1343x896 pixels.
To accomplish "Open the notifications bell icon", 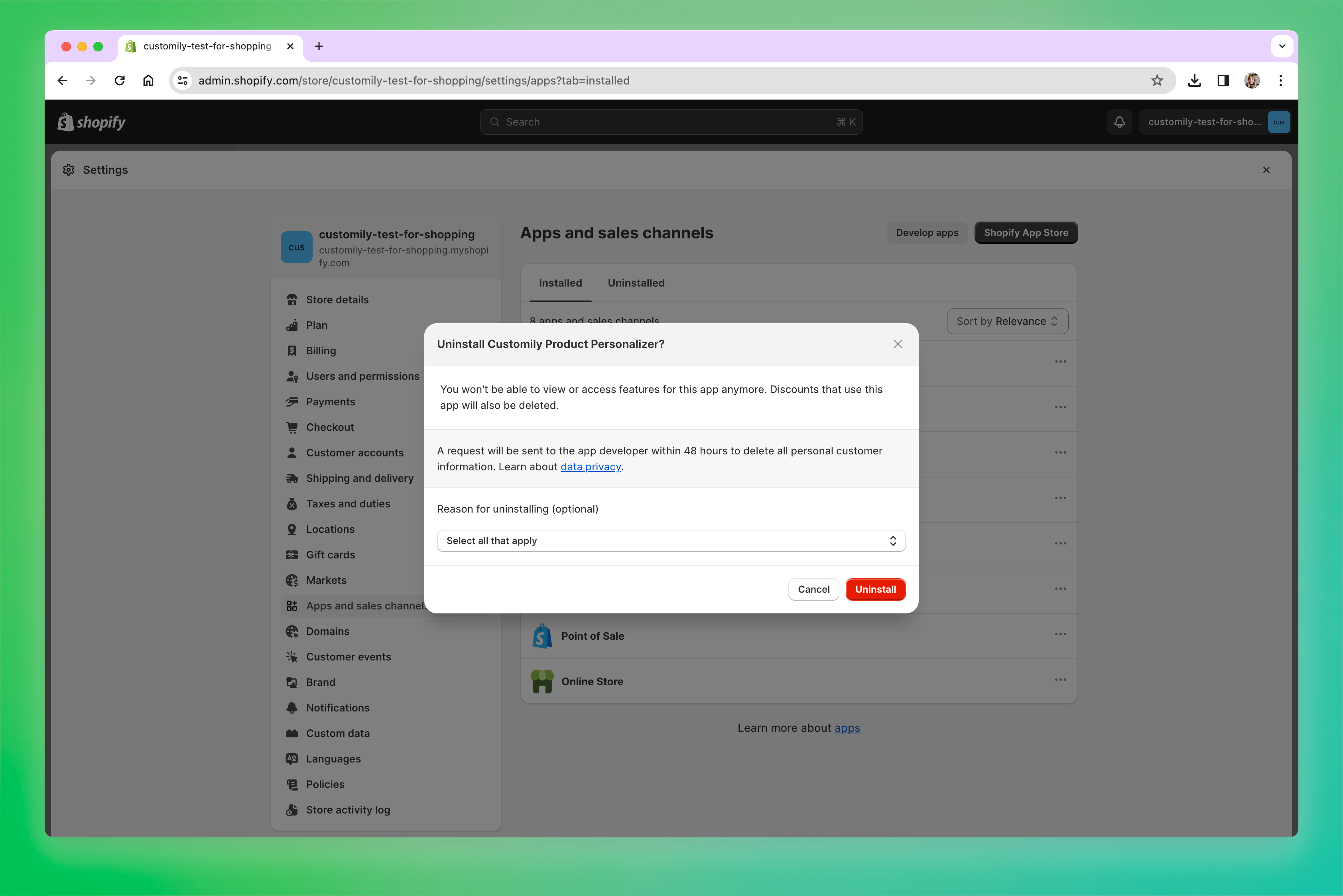I will coord(1119,122).
